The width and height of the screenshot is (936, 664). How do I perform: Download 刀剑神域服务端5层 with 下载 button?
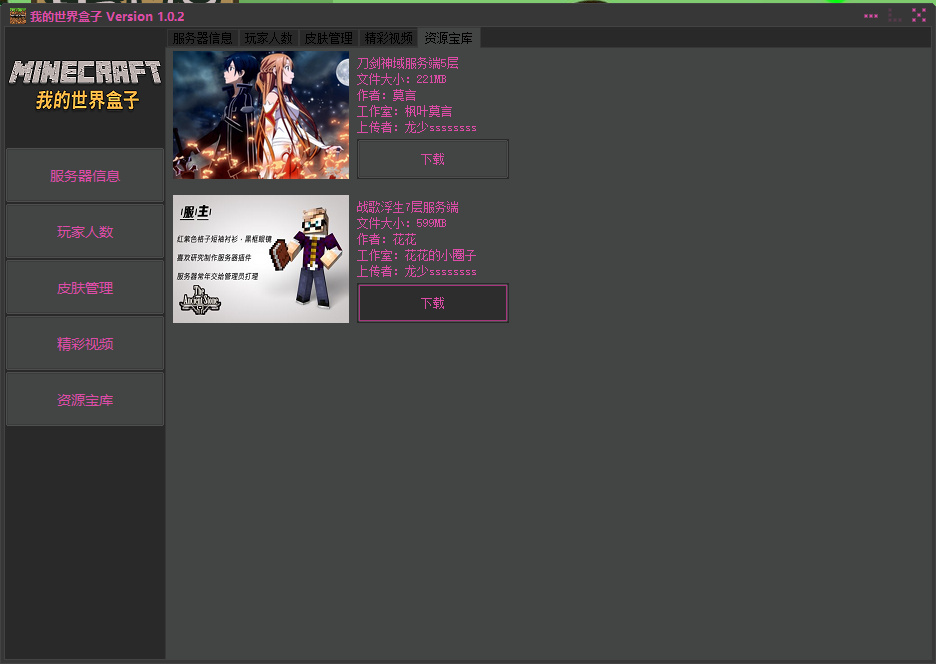(x=433, y=159)
